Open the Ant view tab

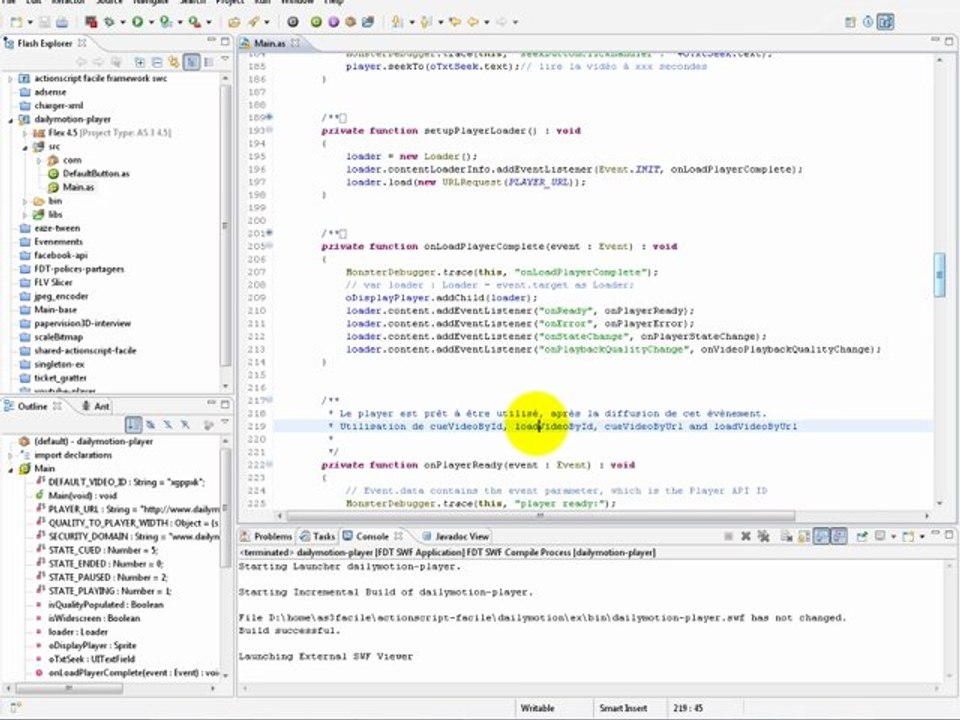pyautogui.click(x=101, y=406)
